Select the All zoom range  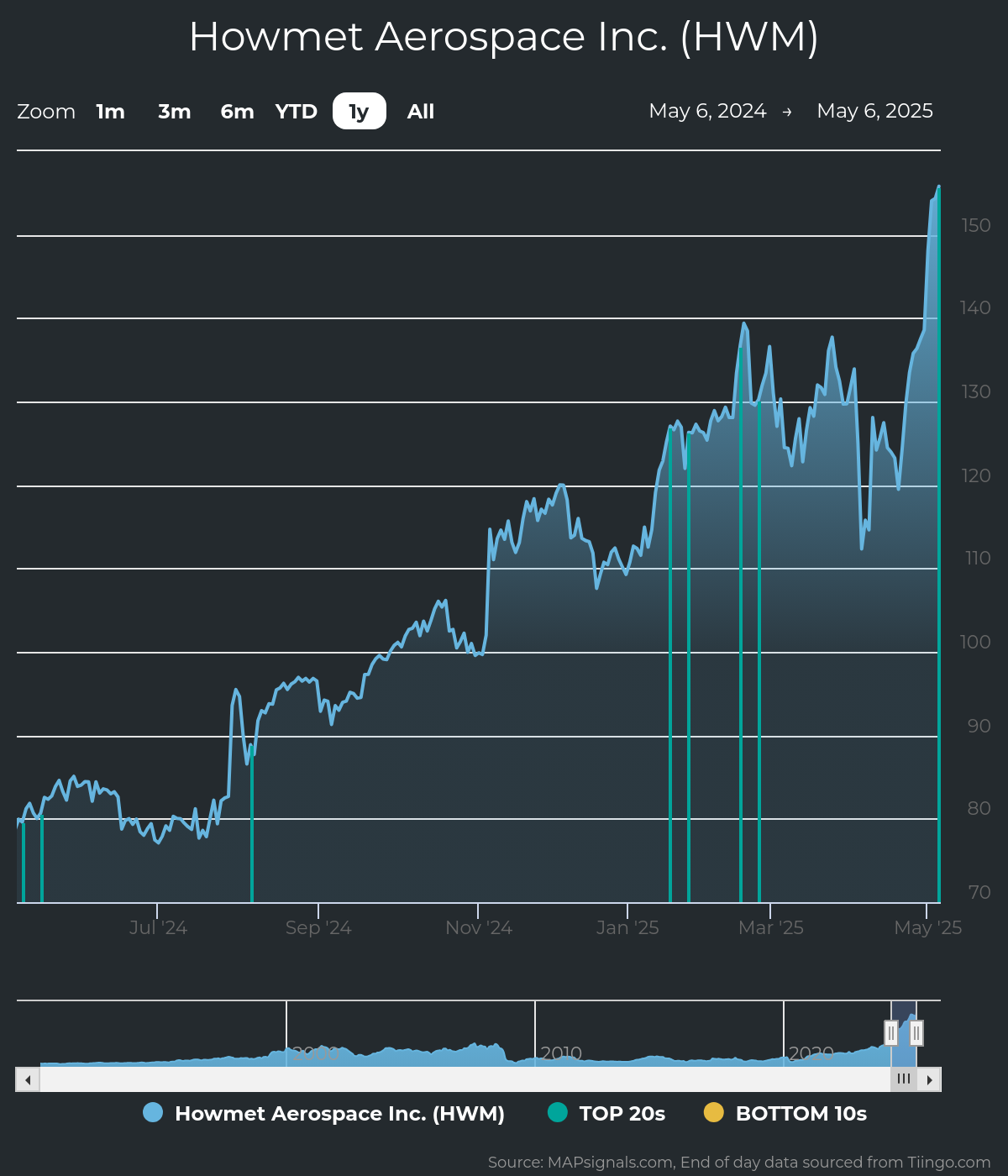click(x=421, y=111)
